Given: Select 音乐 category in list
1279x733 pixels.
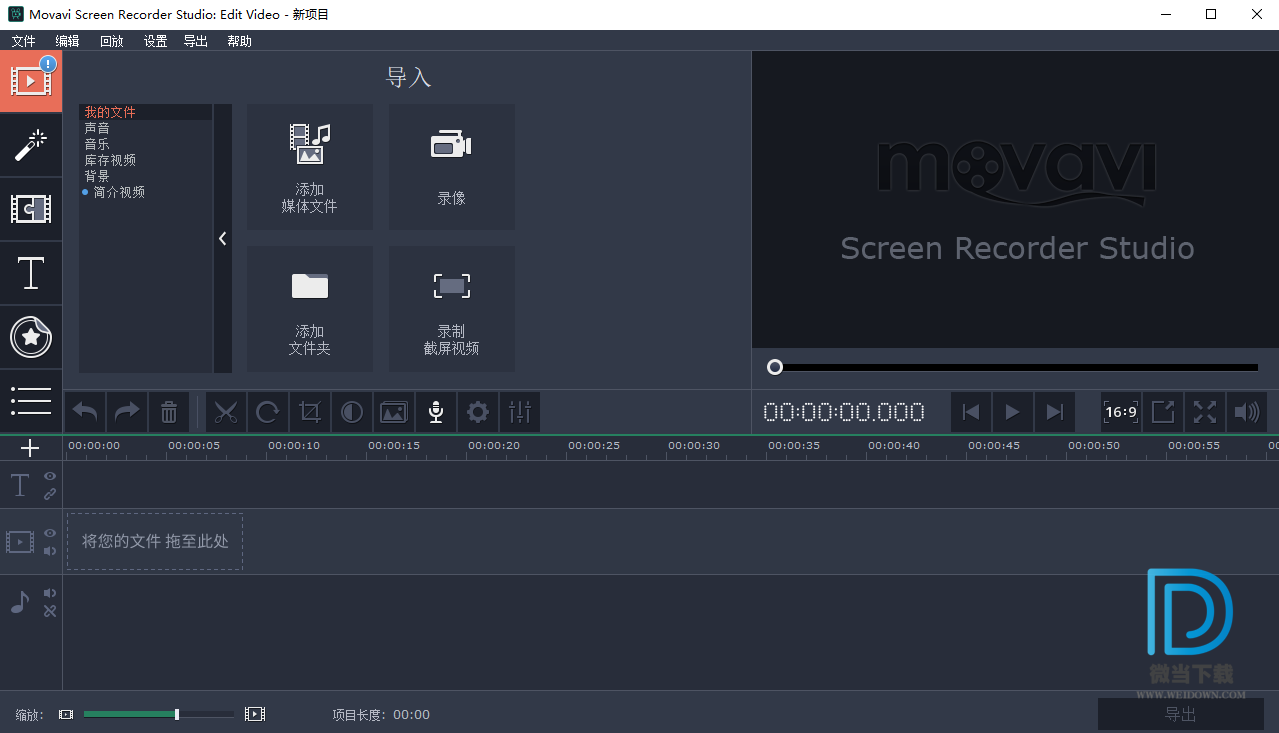Looking at the screenshot, I should (x=146, y=144).
